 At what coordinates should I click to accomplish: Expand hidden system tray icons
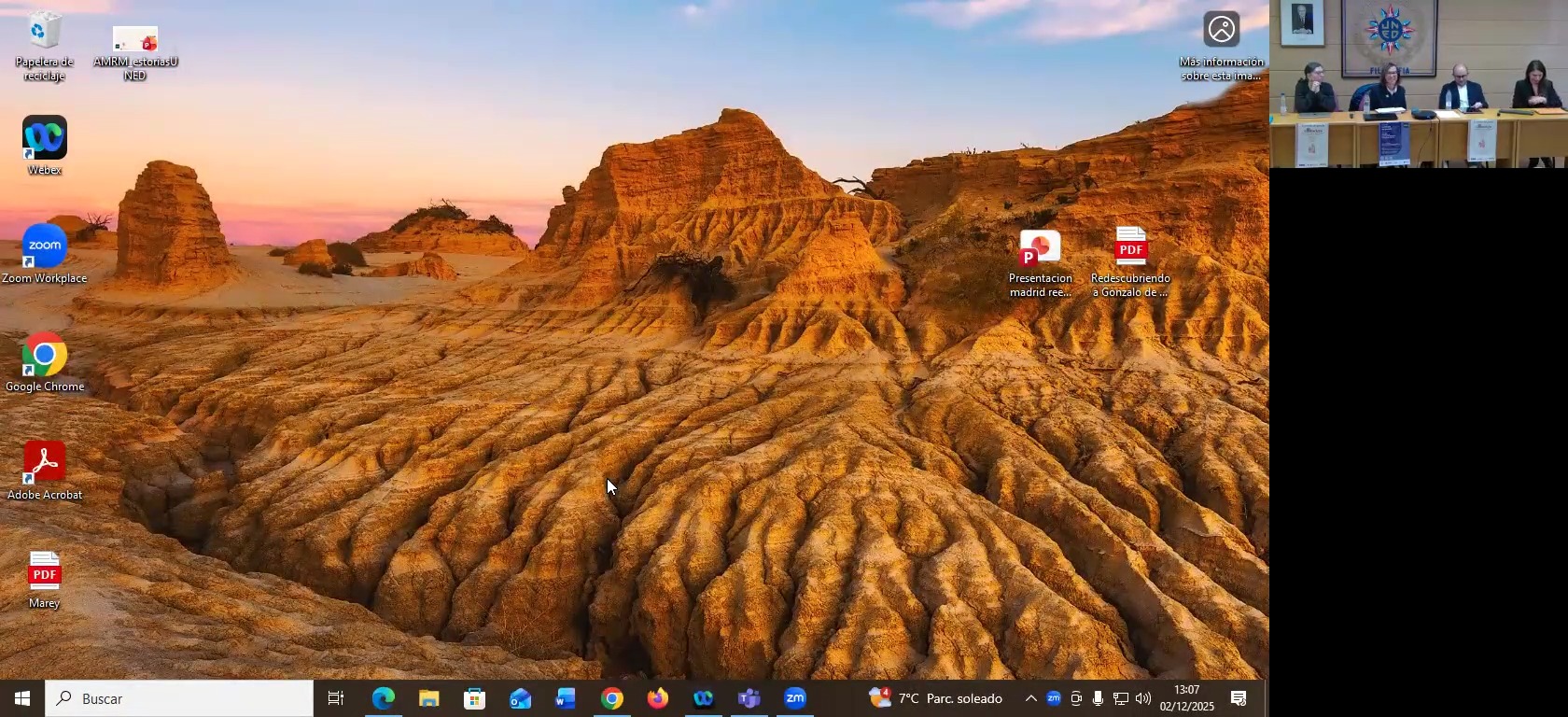click(1030, 698)
